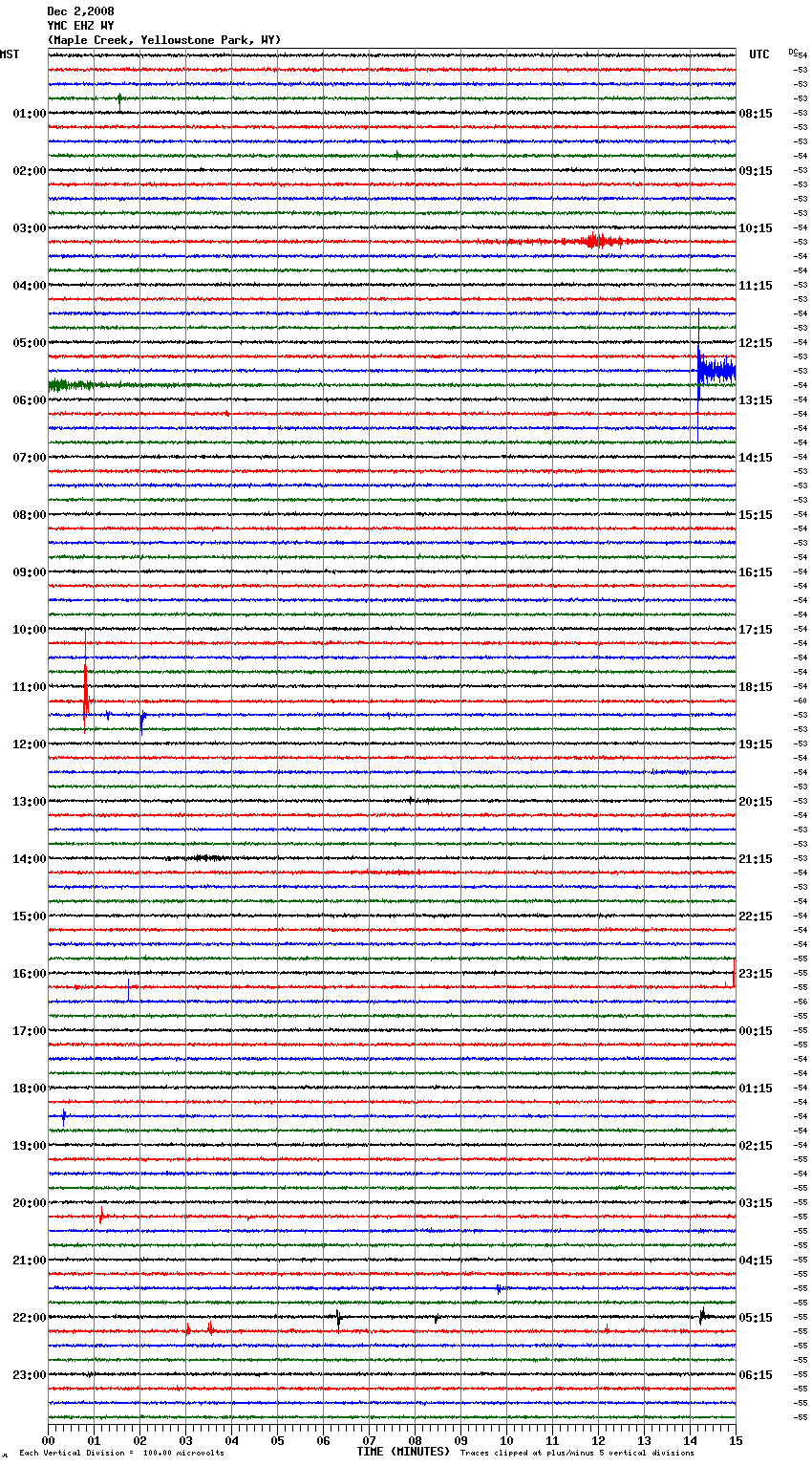Click the 05:15 UTC row label

[756, 1318]
